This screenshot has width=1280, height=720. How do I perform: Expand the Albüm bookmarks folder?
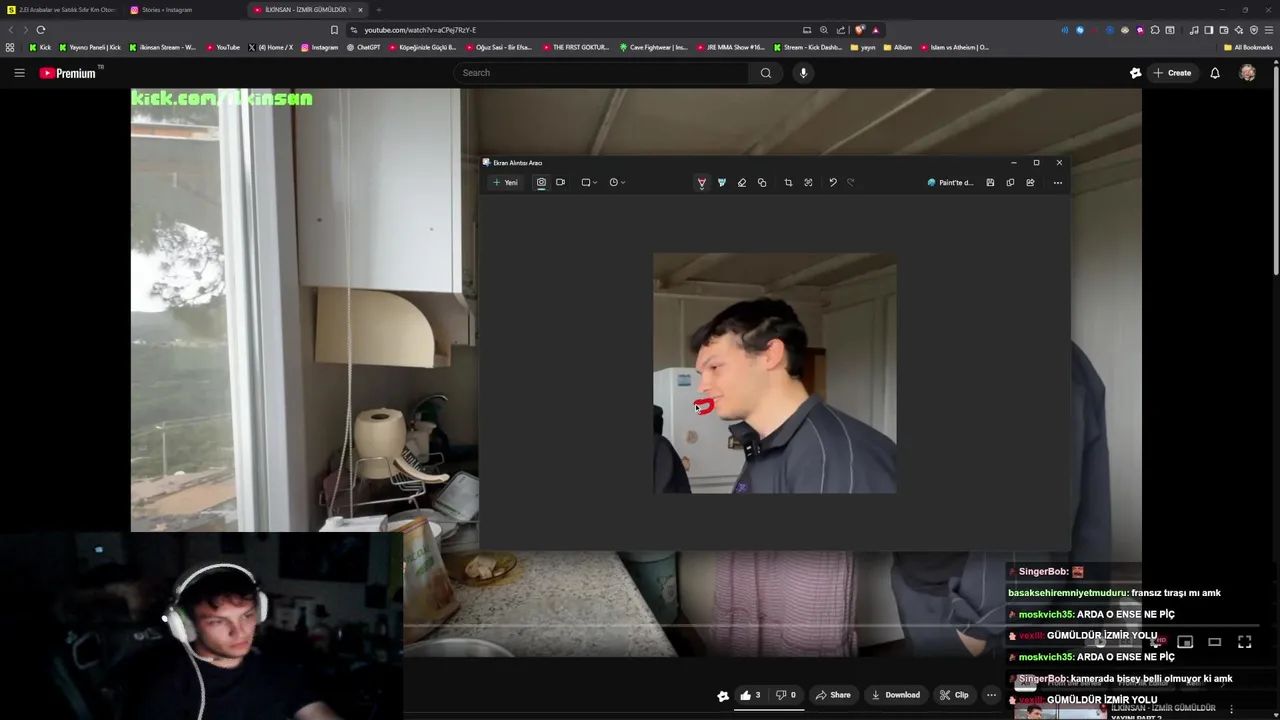pos(898,47)
